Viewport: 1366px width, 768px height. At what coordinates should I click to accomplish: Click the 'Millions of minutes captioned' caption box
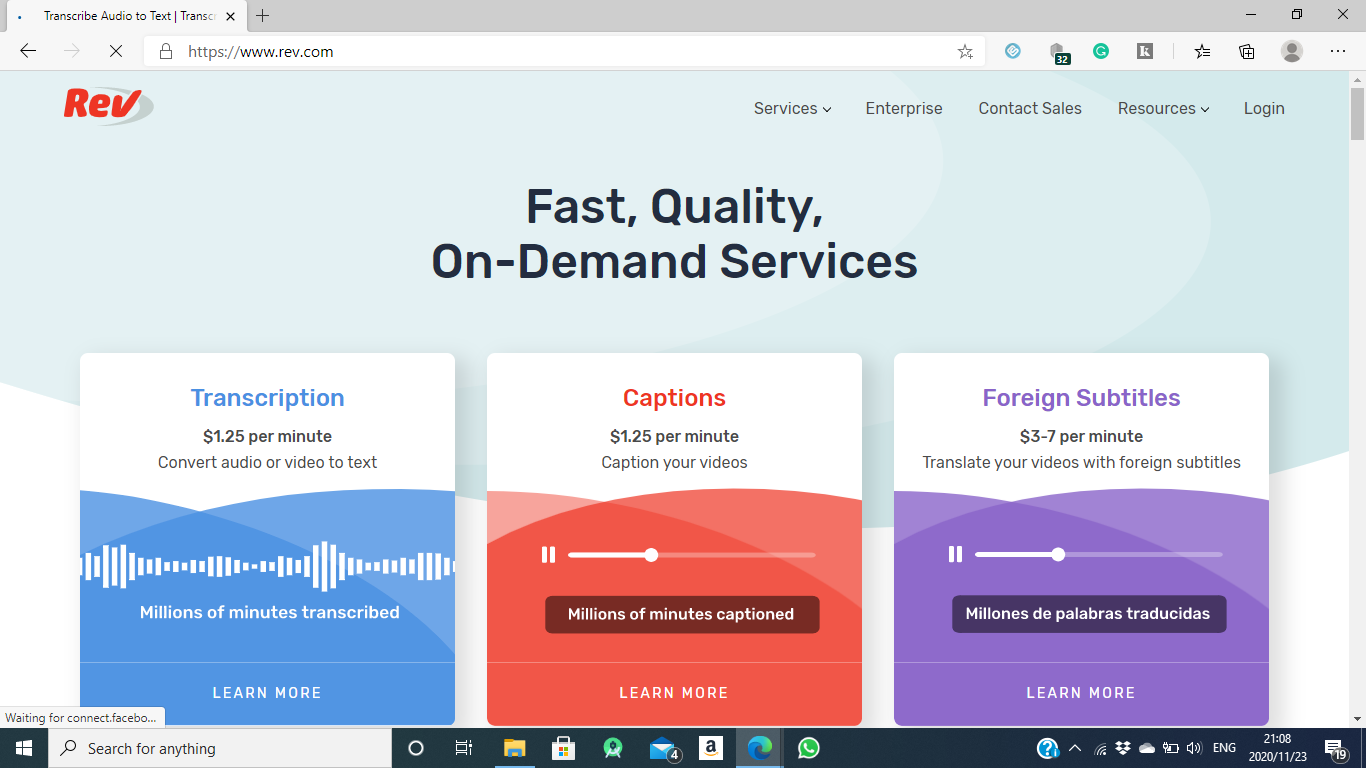682,614
